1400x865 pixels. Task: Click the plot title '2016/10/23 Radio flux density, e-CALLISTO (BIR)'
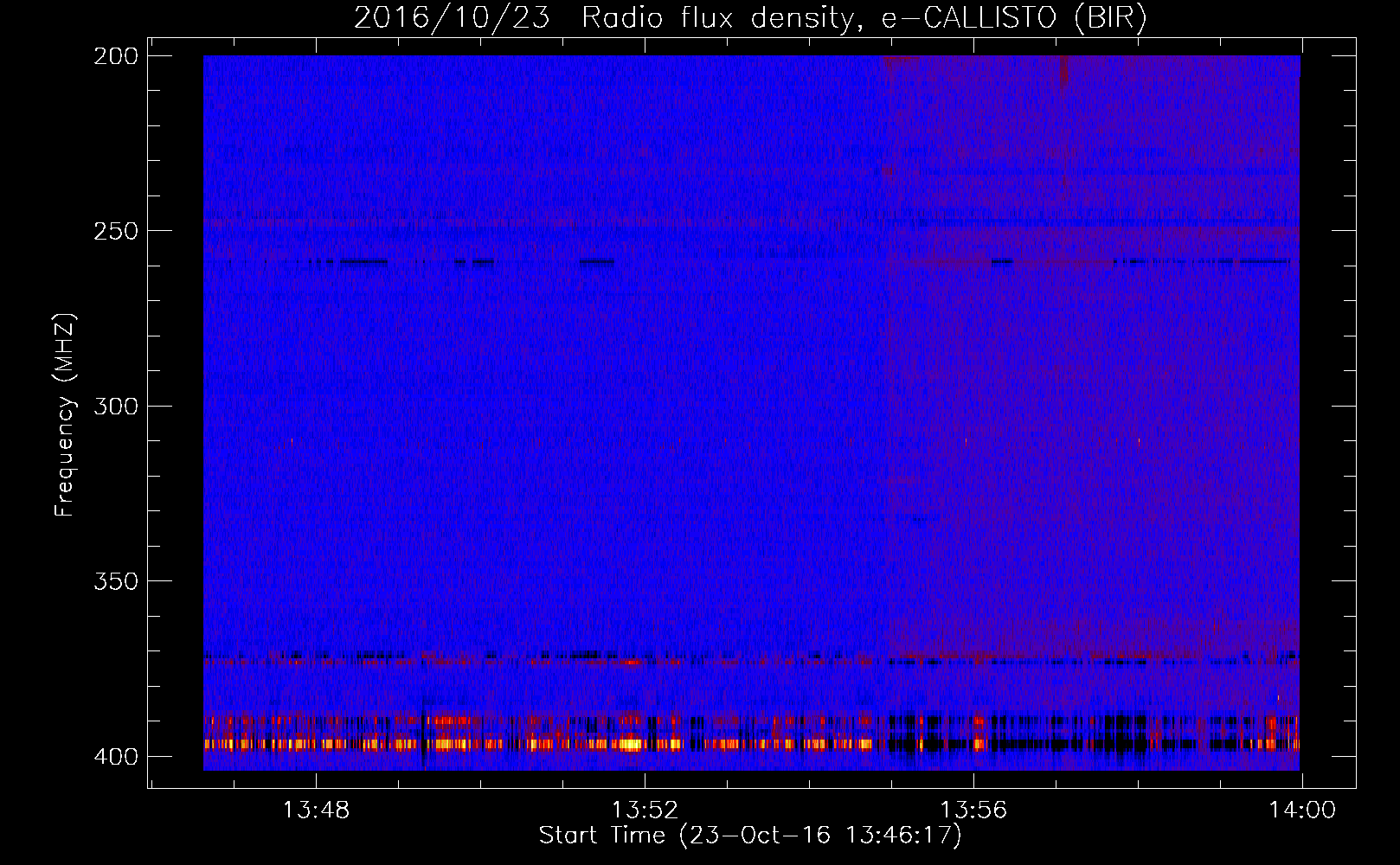(x=750, y=17)
